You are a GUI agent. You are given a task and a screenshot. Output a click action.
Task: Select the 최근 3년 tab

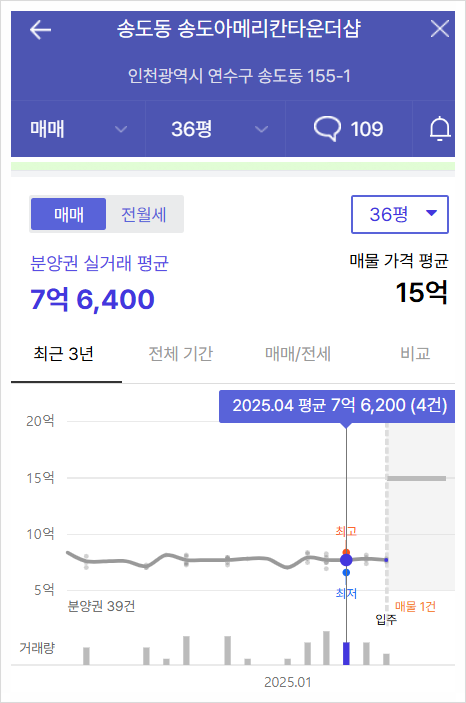(x=64, y=354)
